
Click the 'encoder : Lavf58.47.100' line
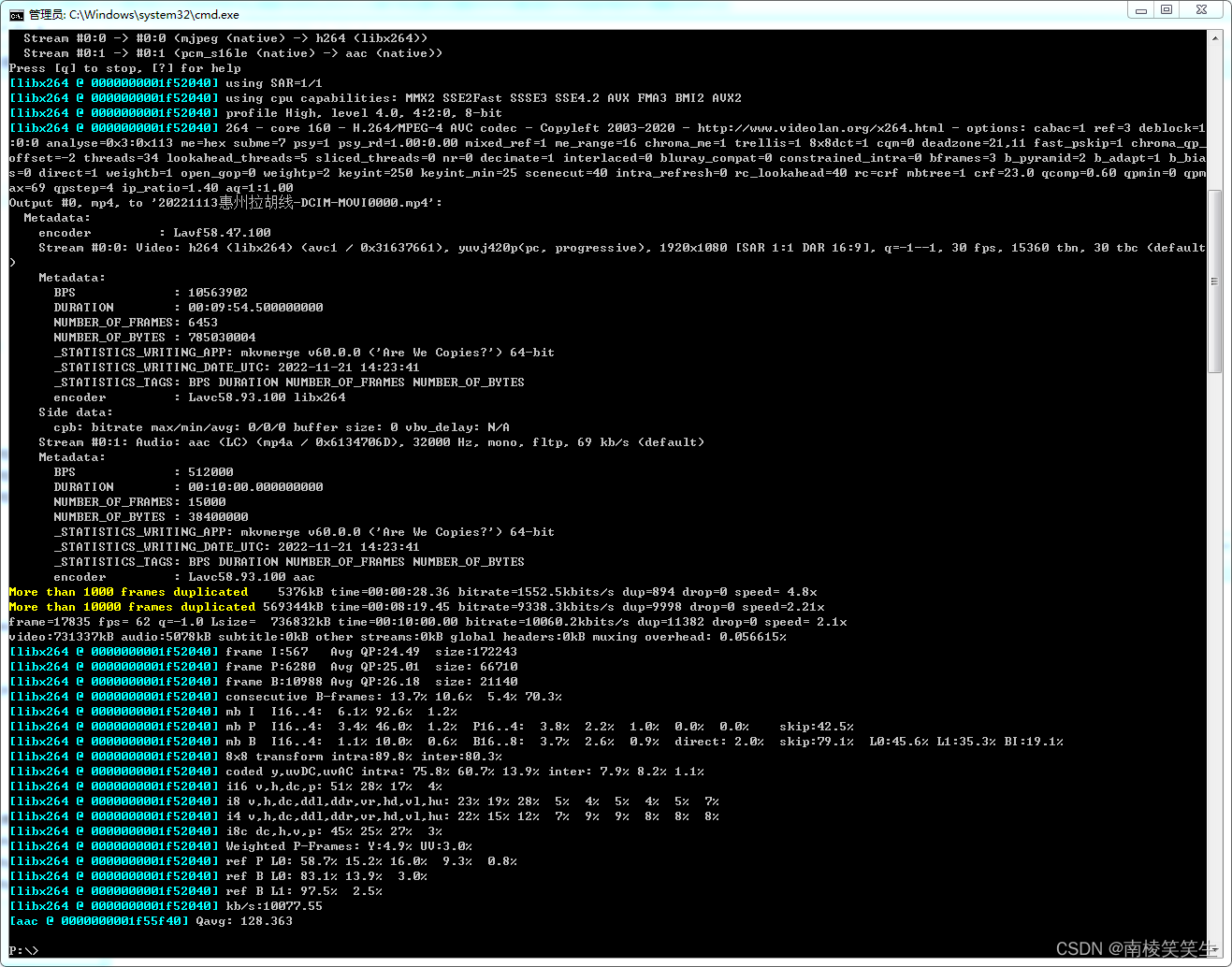pyautogui.click(x=154, y=233)
